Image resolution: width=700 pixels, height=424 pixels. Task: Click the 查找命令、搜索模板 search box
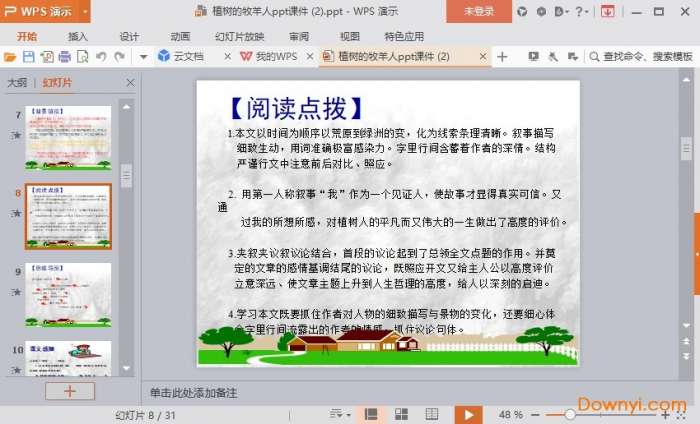coord(642,57)
